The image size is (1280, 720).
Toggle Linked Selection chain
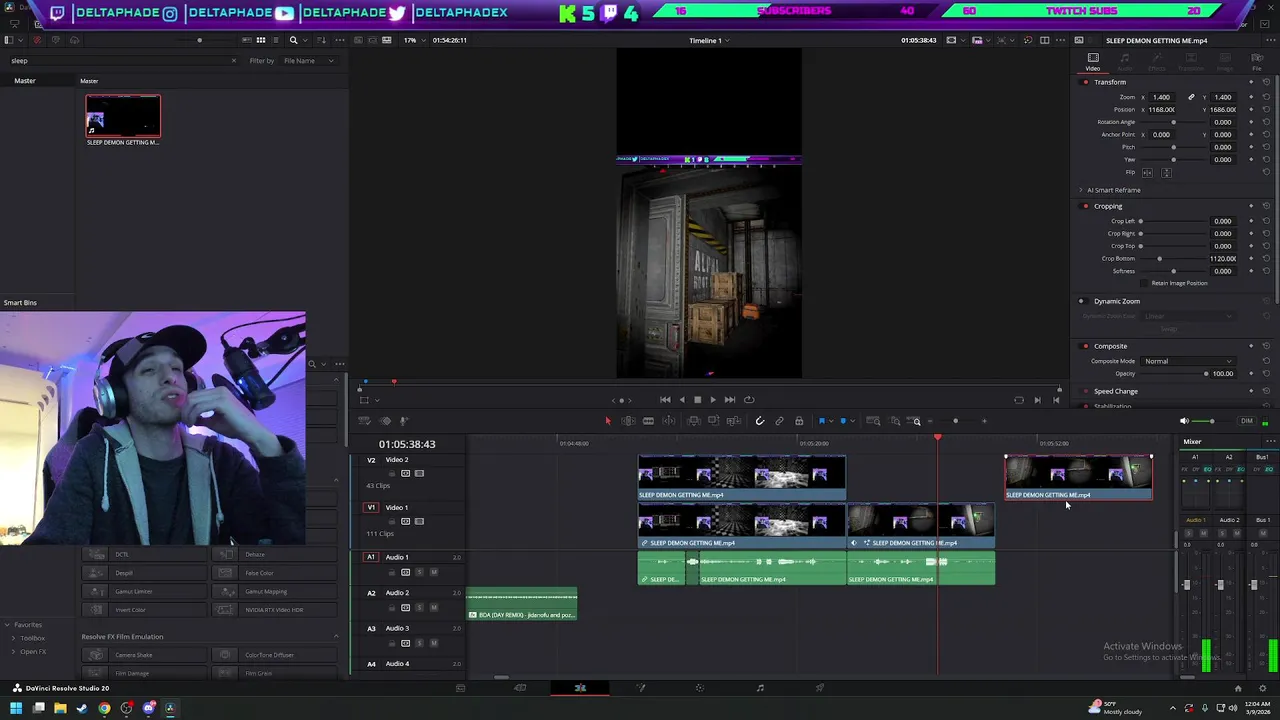click(x=779, y=421)
